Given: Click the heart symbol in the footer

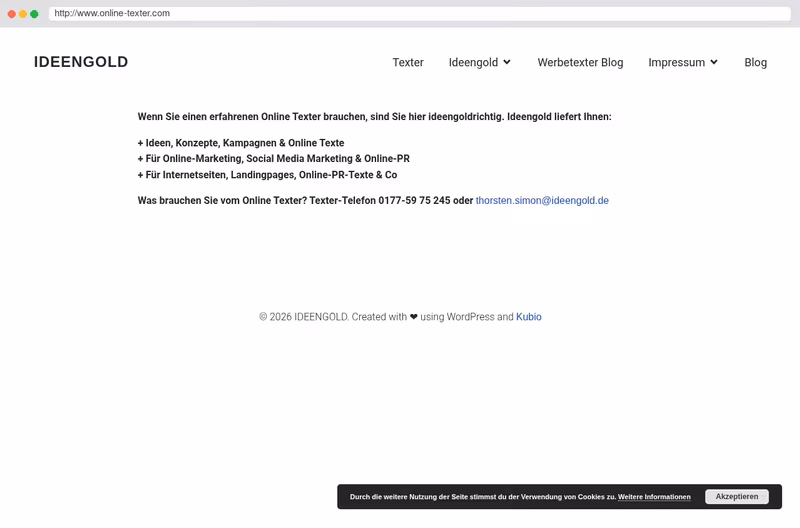Looking at the screenshot, I should tap(413, 317).
